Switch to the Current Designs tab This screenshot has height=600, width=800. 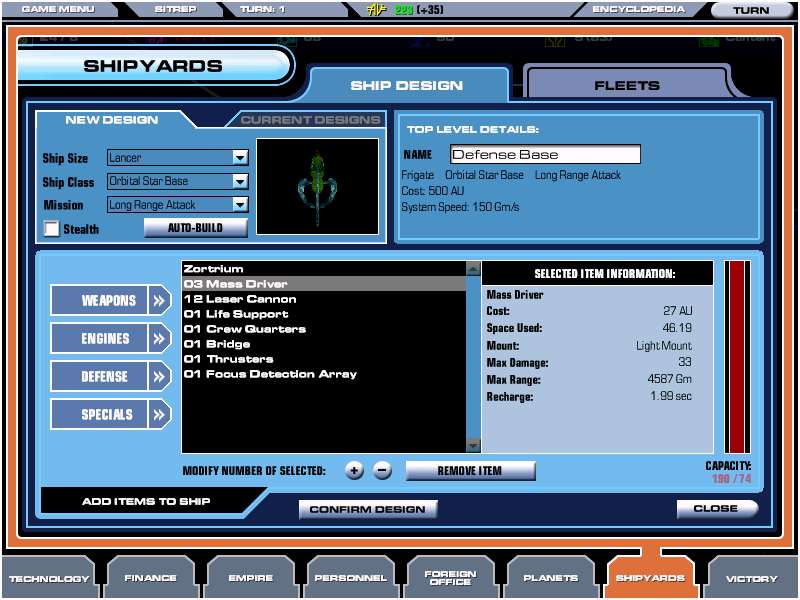click(311, 120)
